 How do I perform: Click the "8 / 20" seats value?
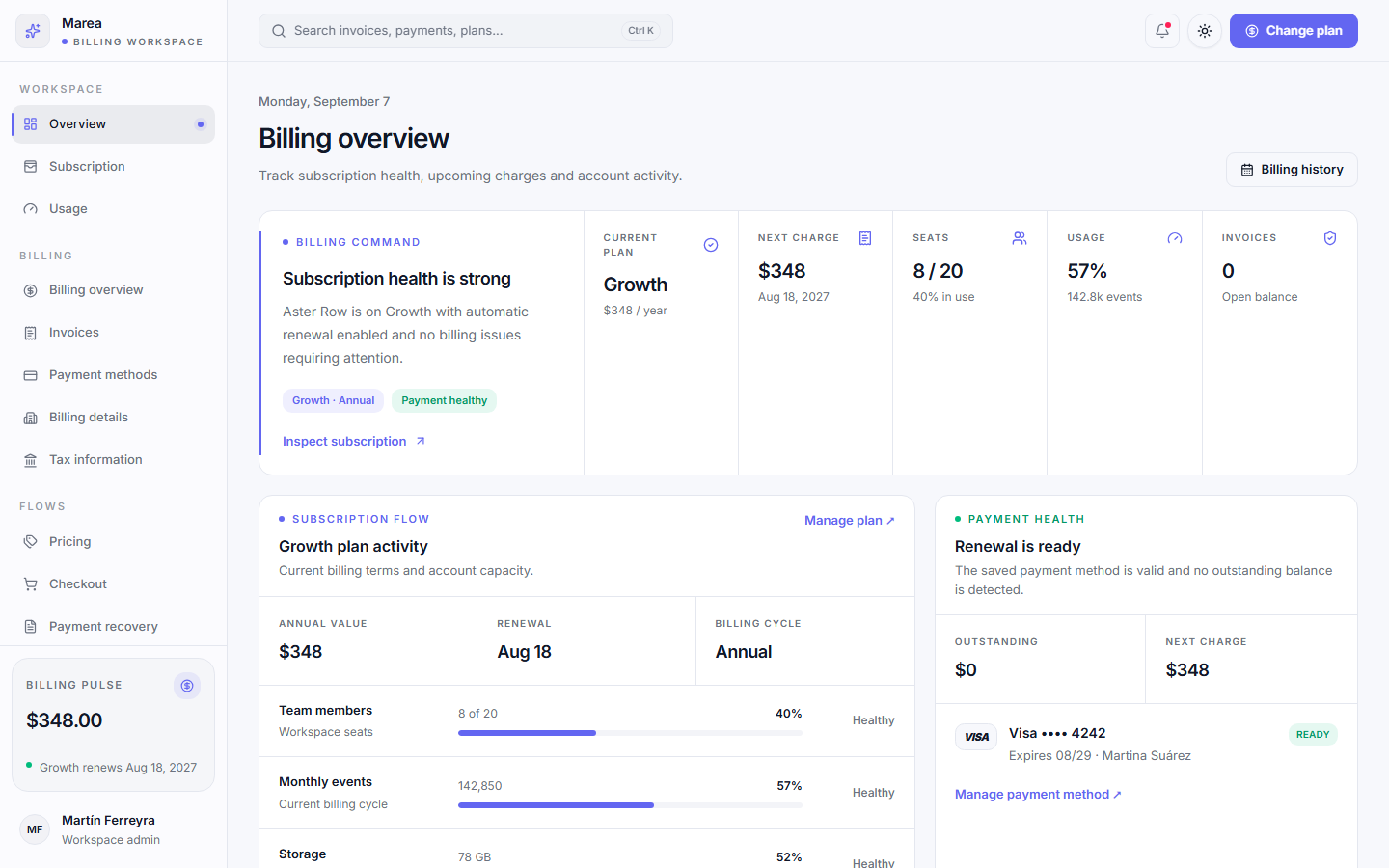point(938,271)
